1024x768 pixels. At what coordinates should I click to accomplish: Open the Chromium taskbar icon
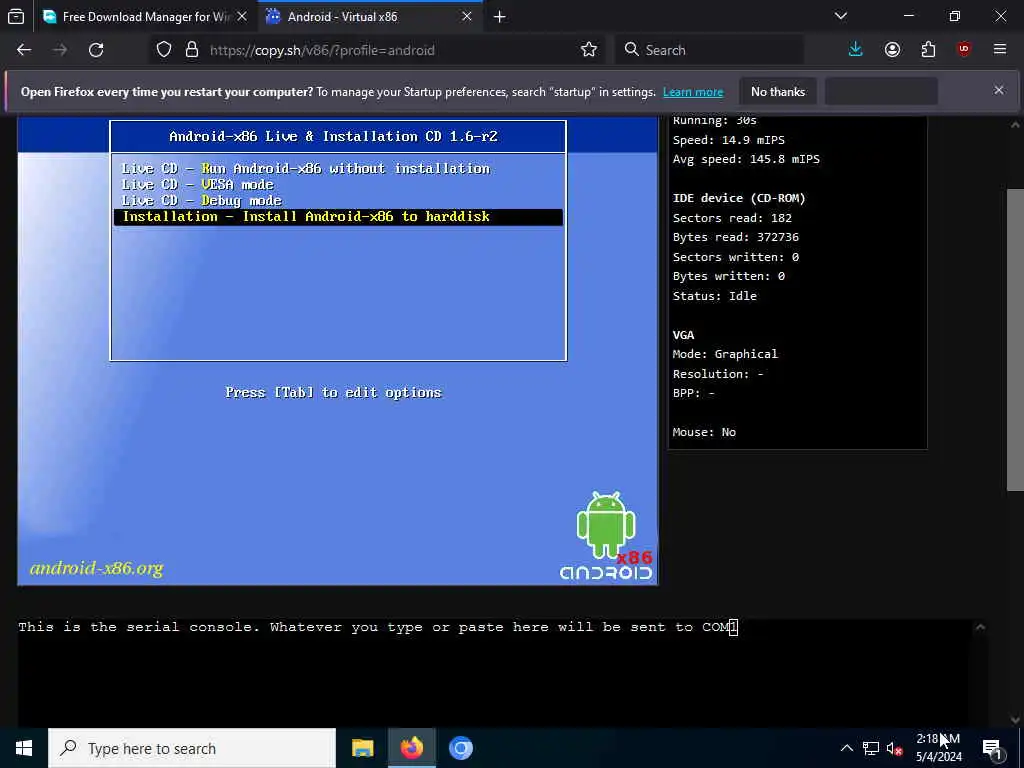click(460, 748)
